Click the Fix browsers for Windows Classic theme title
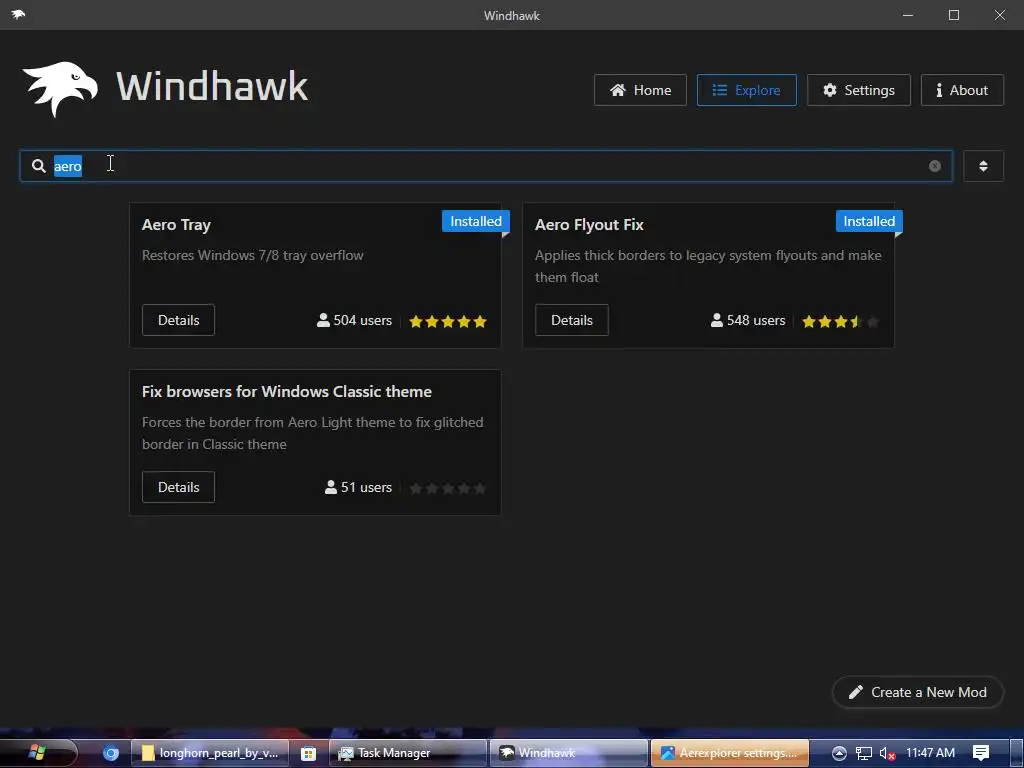The height and width of the screenshot is (768, 1024). [x=287, y=391]
